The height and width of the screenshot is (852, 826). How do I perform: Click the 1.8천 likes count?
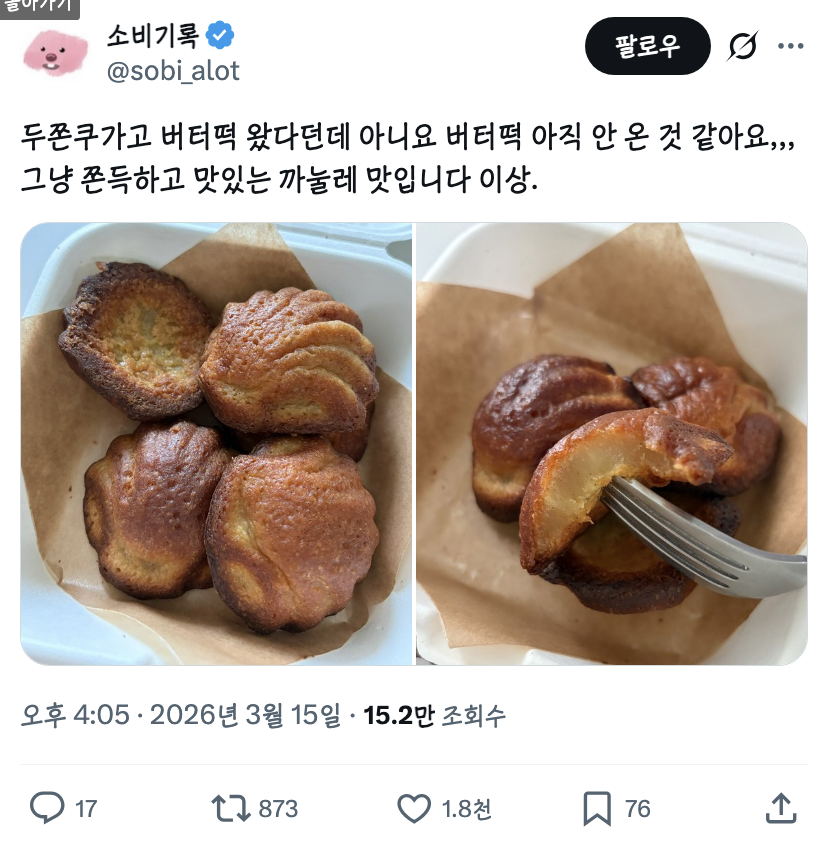pos(467,809)
